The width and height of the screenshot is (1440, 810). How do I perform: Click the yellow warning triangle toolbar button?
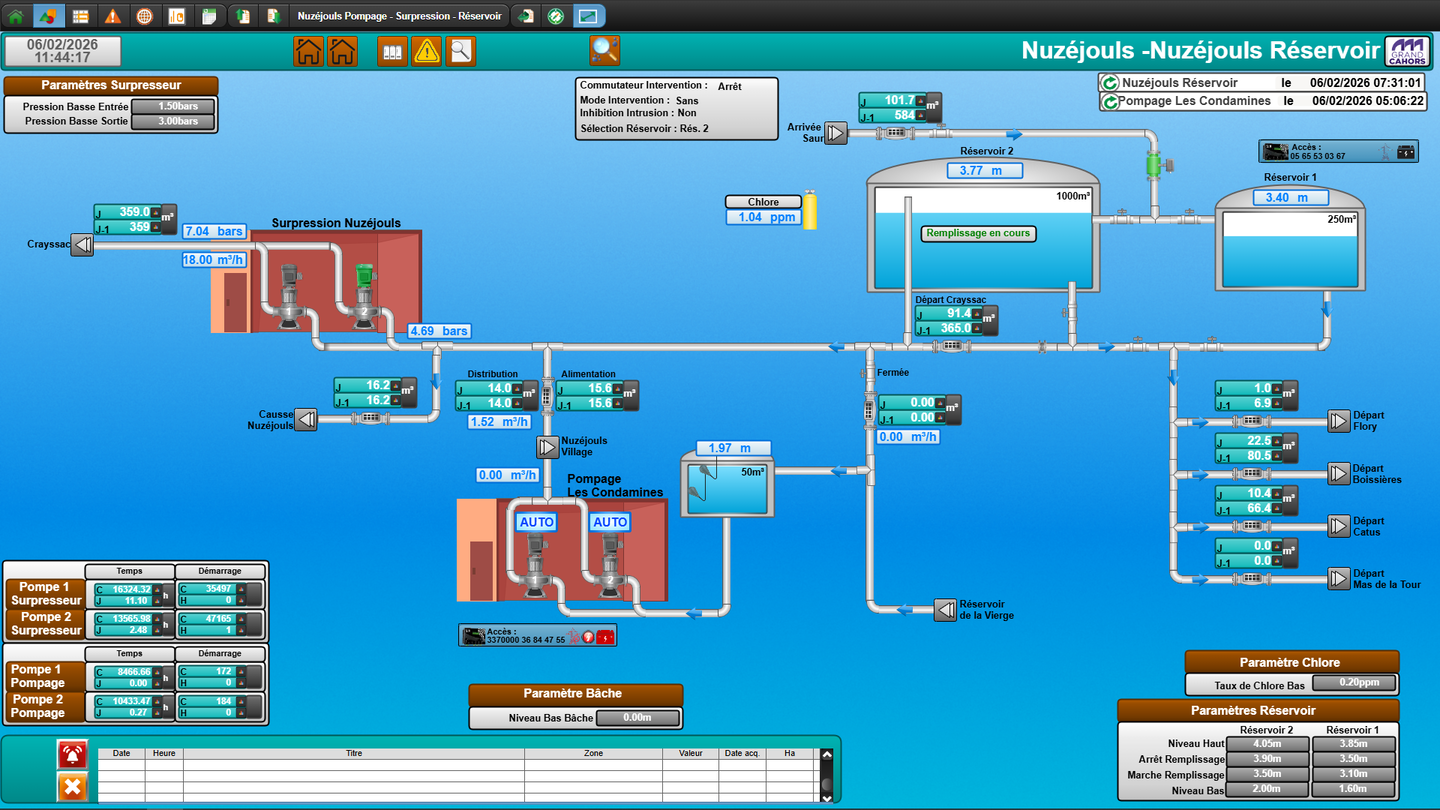[427, 51]
